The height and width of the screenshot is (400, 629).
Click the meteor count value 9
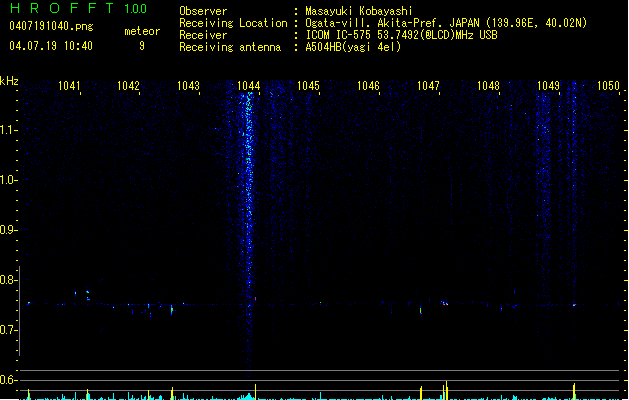(x=142, y=46)
